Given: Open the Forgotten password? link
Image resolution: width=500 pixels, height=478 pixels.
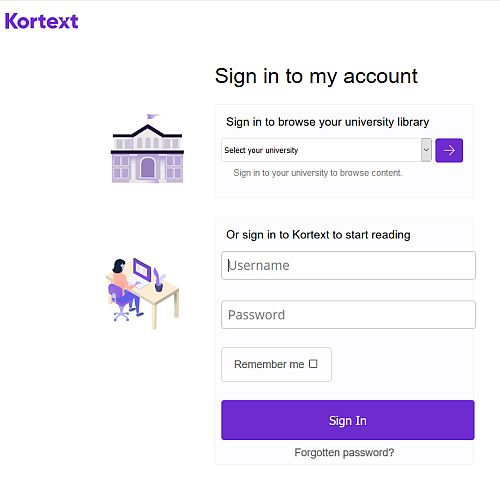Looking at the screenshot, I should pyautogui.click(x=344, y=452).
